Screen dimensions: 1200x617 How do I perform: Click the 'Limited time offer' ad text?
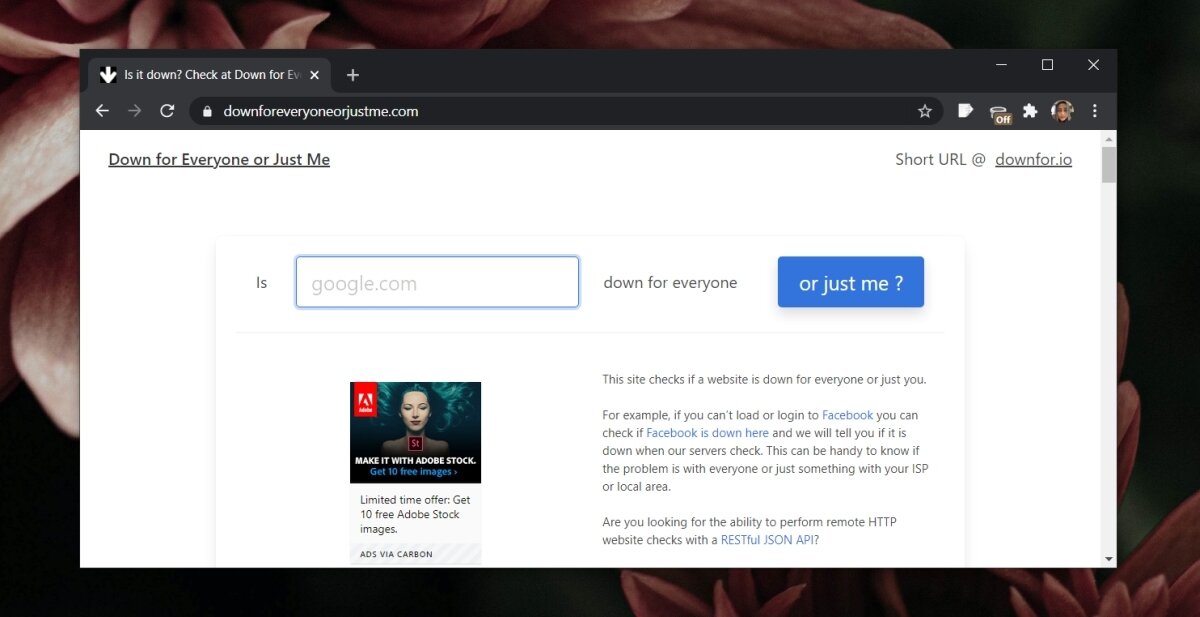coord(416,514)
